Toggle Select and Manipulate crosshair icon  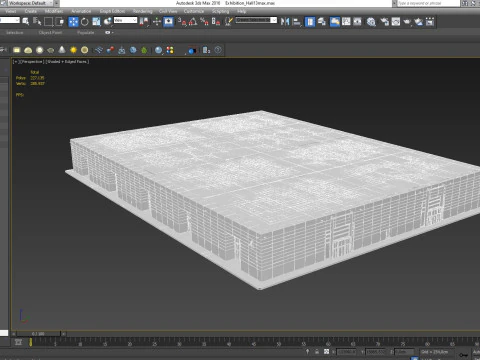(x=157, y=22)
